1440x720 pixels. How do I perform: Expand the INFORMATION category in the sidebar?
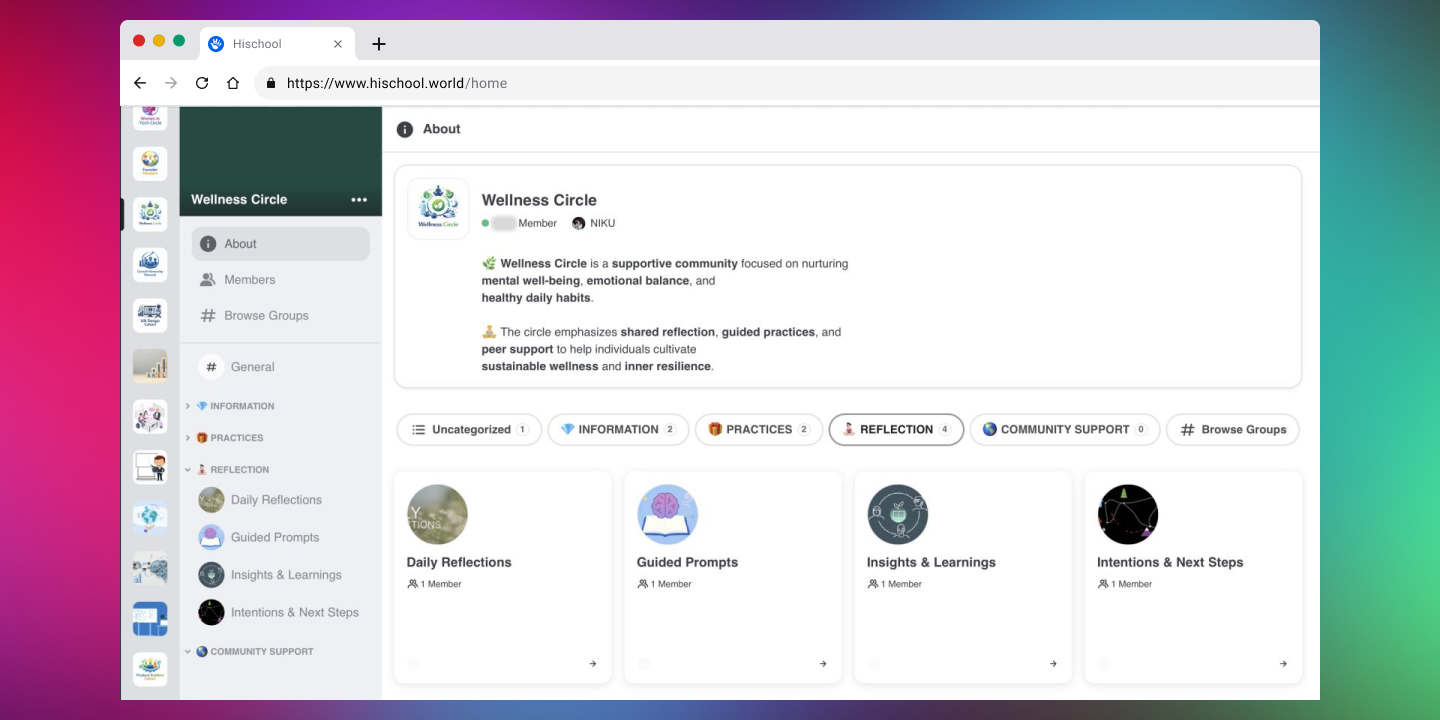point(188,406)
